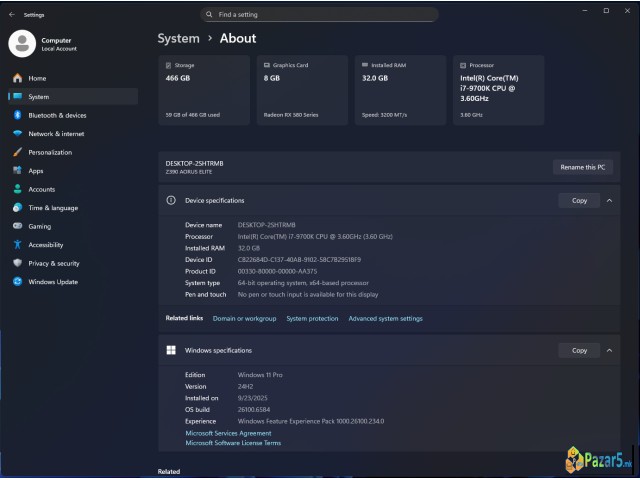Click the Installed on date value

[252, 398]
